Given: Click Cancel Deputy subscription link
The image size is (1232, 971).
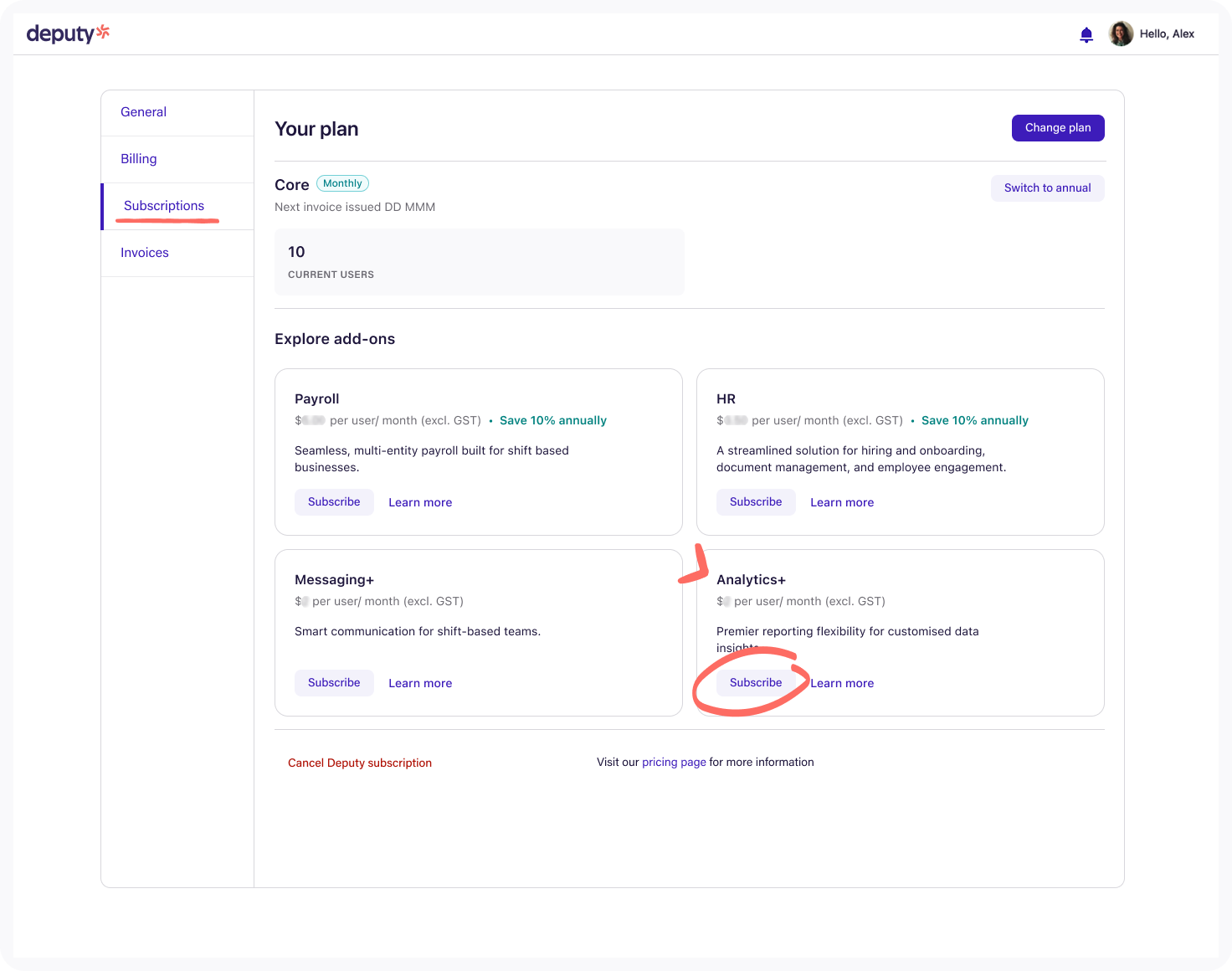Looking at the screenshot, I should point(360,763).
